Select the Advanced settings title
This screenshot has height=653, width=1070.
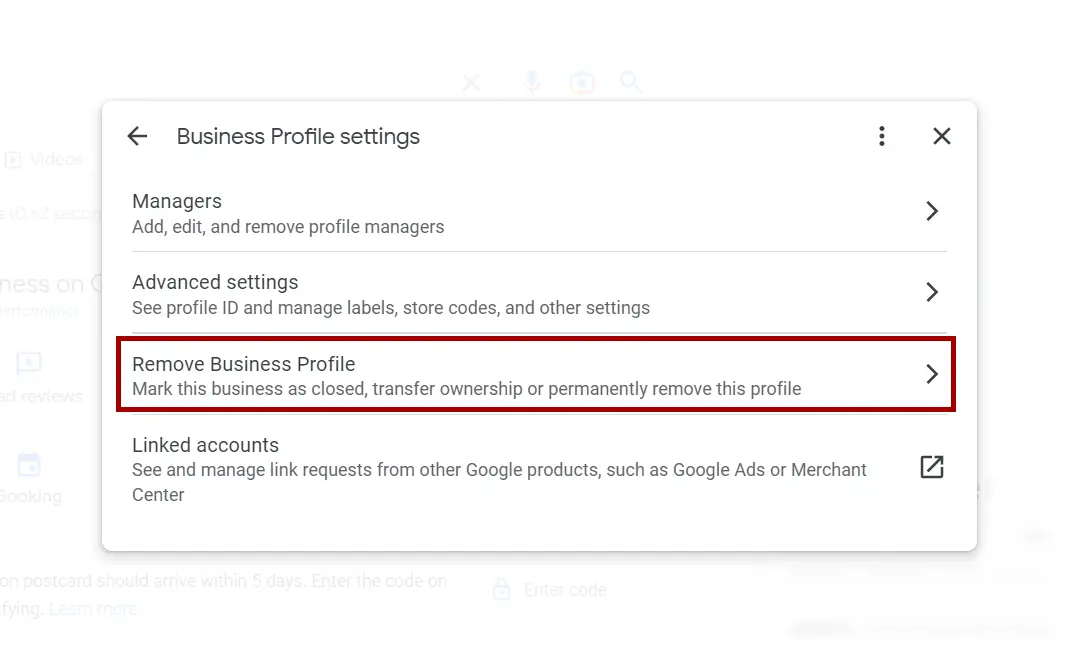click(x=215, y=282)
